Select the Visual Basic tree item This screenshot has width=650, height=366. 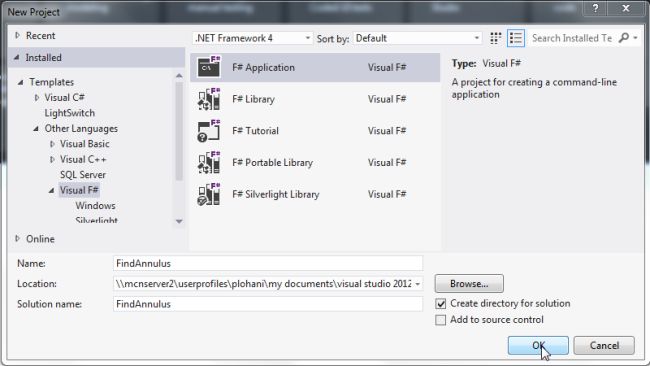pyautogui.click(x=85, y=144)
